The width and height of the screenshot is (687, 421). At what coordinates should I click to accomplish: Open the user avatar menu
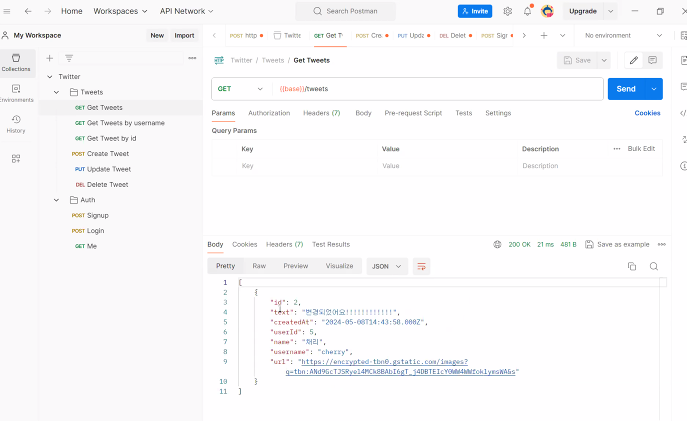tap(547, 11)
